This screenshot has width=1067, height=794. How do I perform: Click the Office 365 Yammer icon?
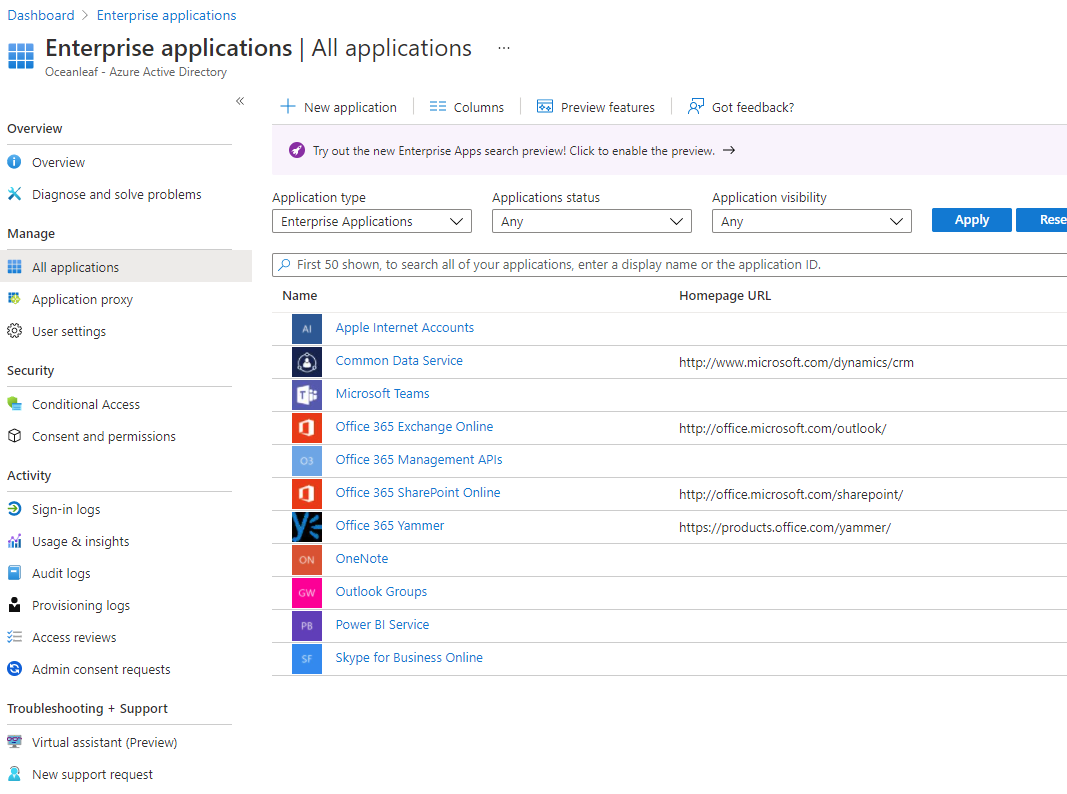[306, 525]
